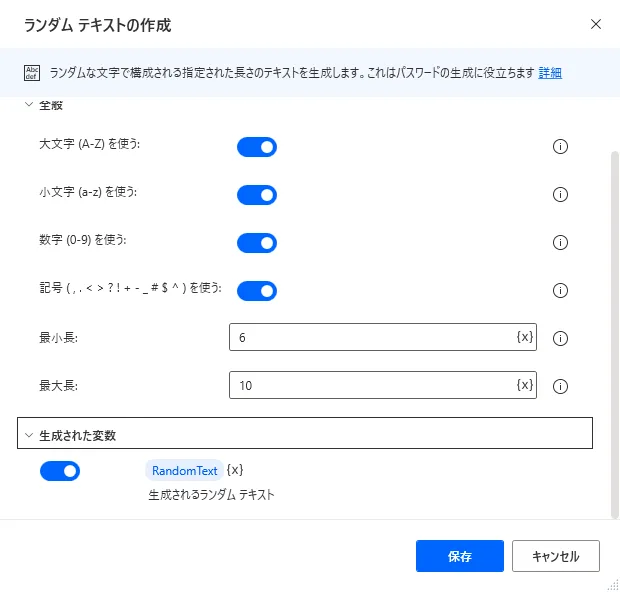Screen dimensions: 620x592
Task: Click the キャンセル button
Action: click(x=555, y=556)
